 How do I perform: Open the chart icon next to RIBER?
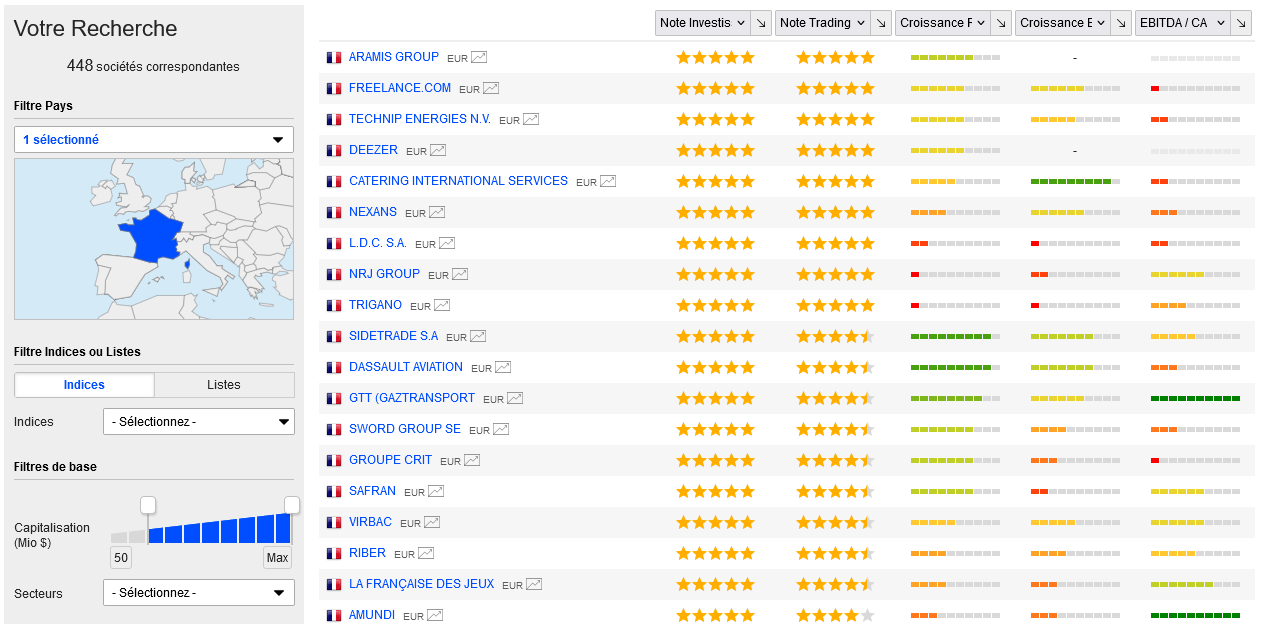pyautogui.click(x=426, y=554)
